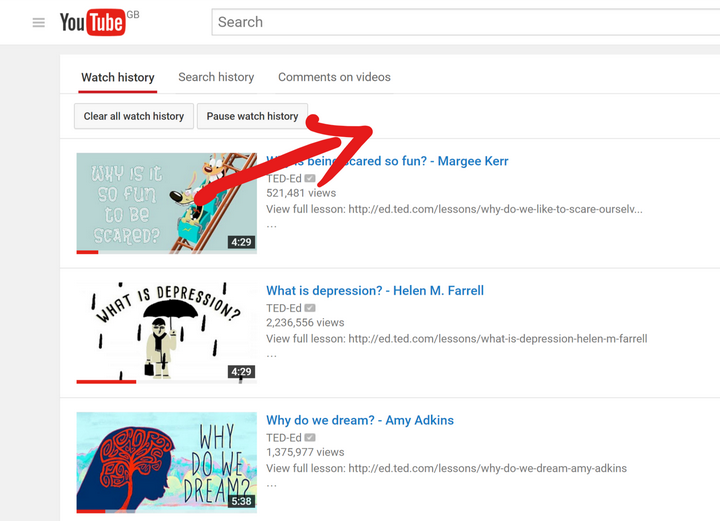Viewport: 720px width, 521px height.
Task: Click verified badge beside TED-Ed on depression video
Action: [310, 308]
